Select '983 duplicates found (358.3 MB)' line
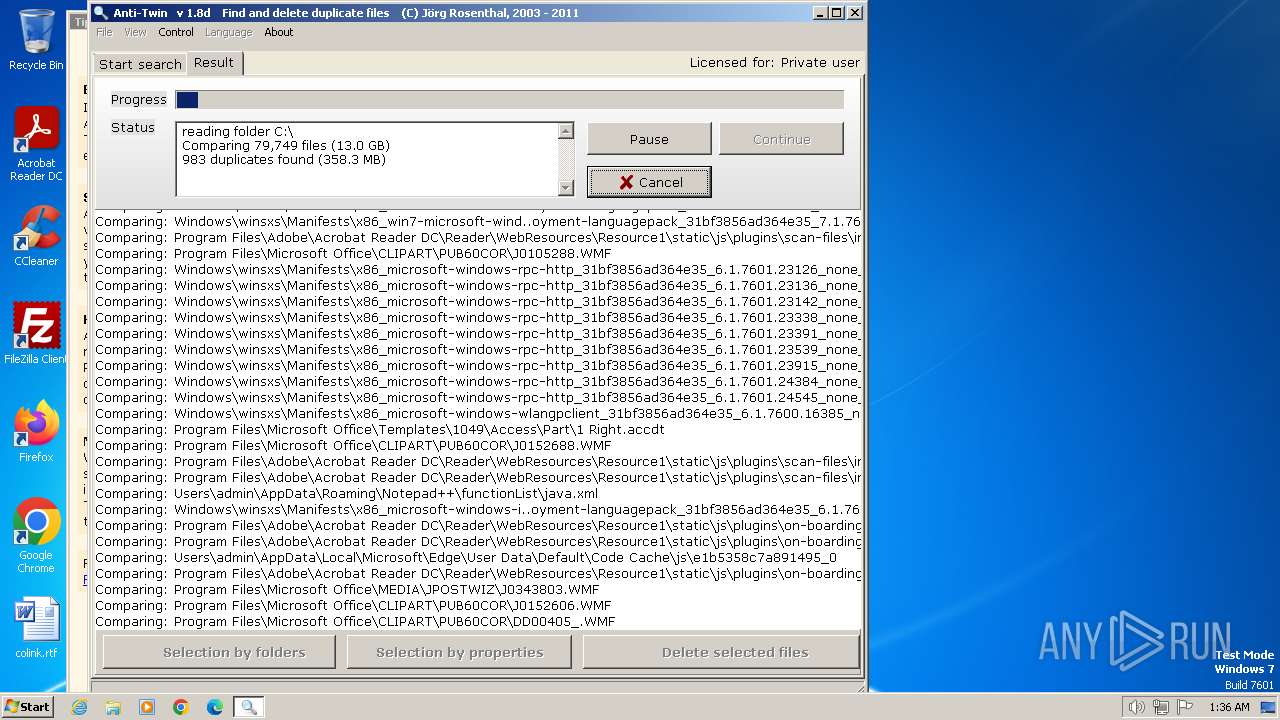This screenshot has height=720, width=1280. [x=283, y=159]
